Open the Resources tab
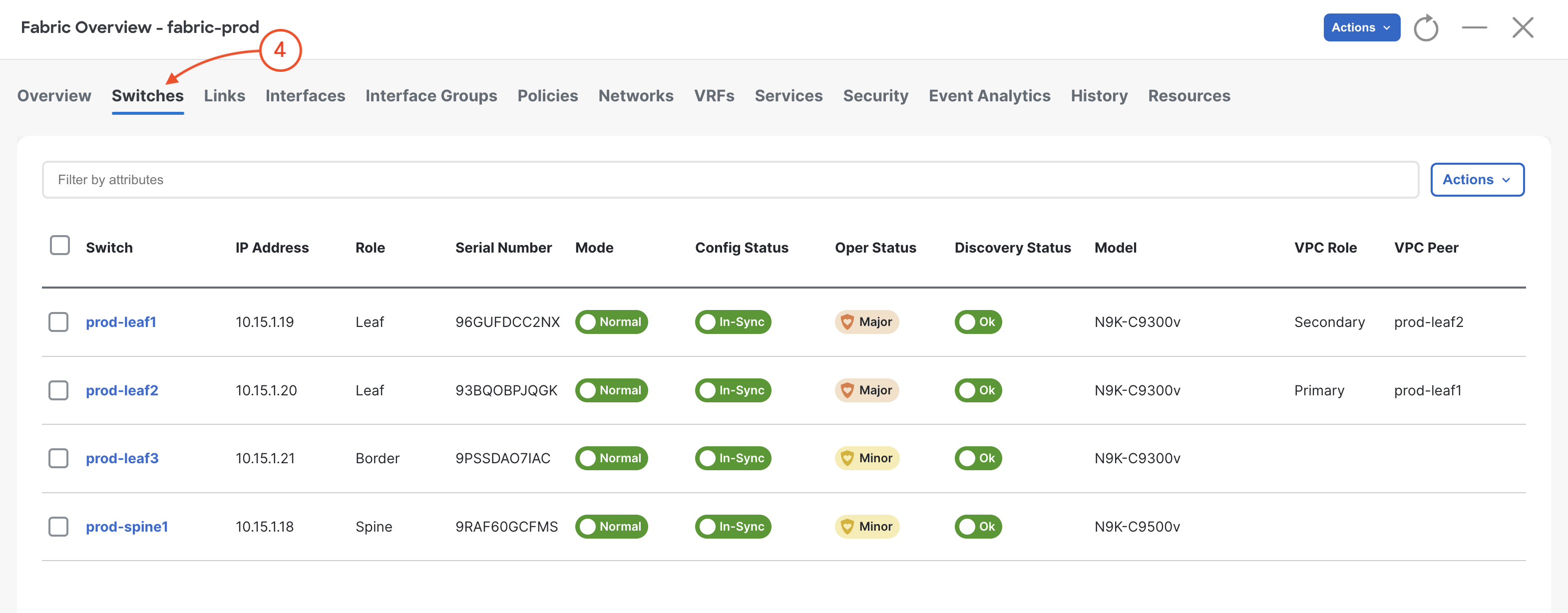The width and height of the screenshot is (1568, 613). pyautogui.click(x=1189, y=96)
